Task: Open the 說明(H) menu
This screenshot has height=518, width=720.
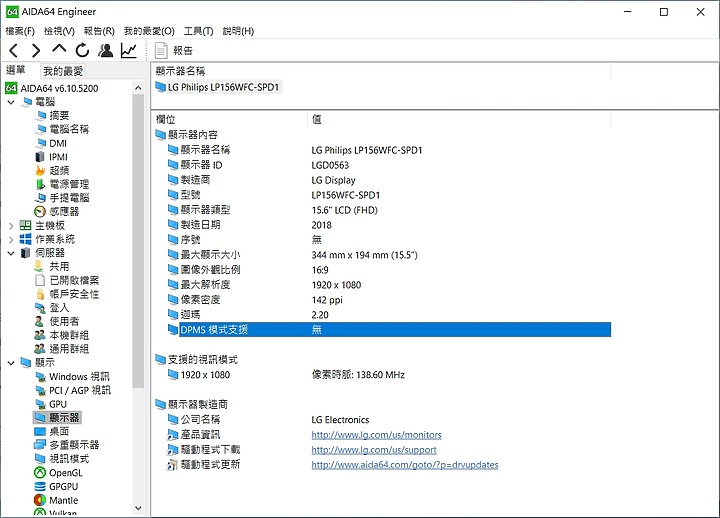Action: click(x=238, y=31)
